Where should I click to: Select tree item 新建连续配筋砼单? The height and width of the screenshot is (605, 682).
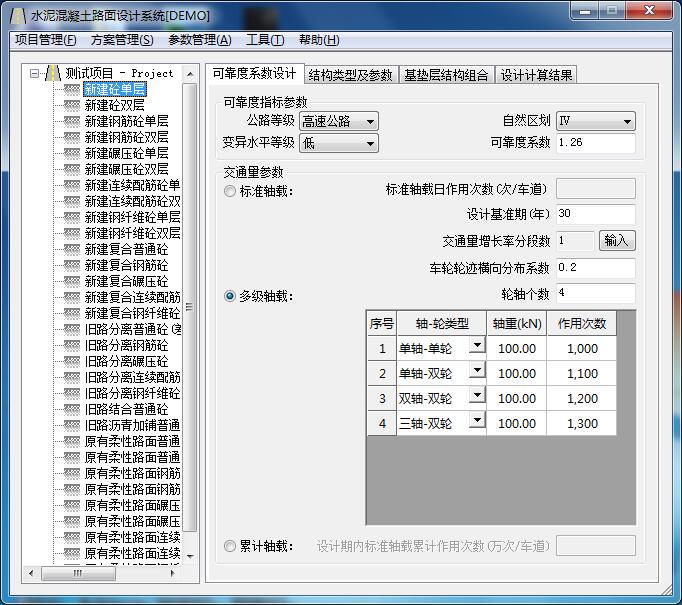(133, 185)
